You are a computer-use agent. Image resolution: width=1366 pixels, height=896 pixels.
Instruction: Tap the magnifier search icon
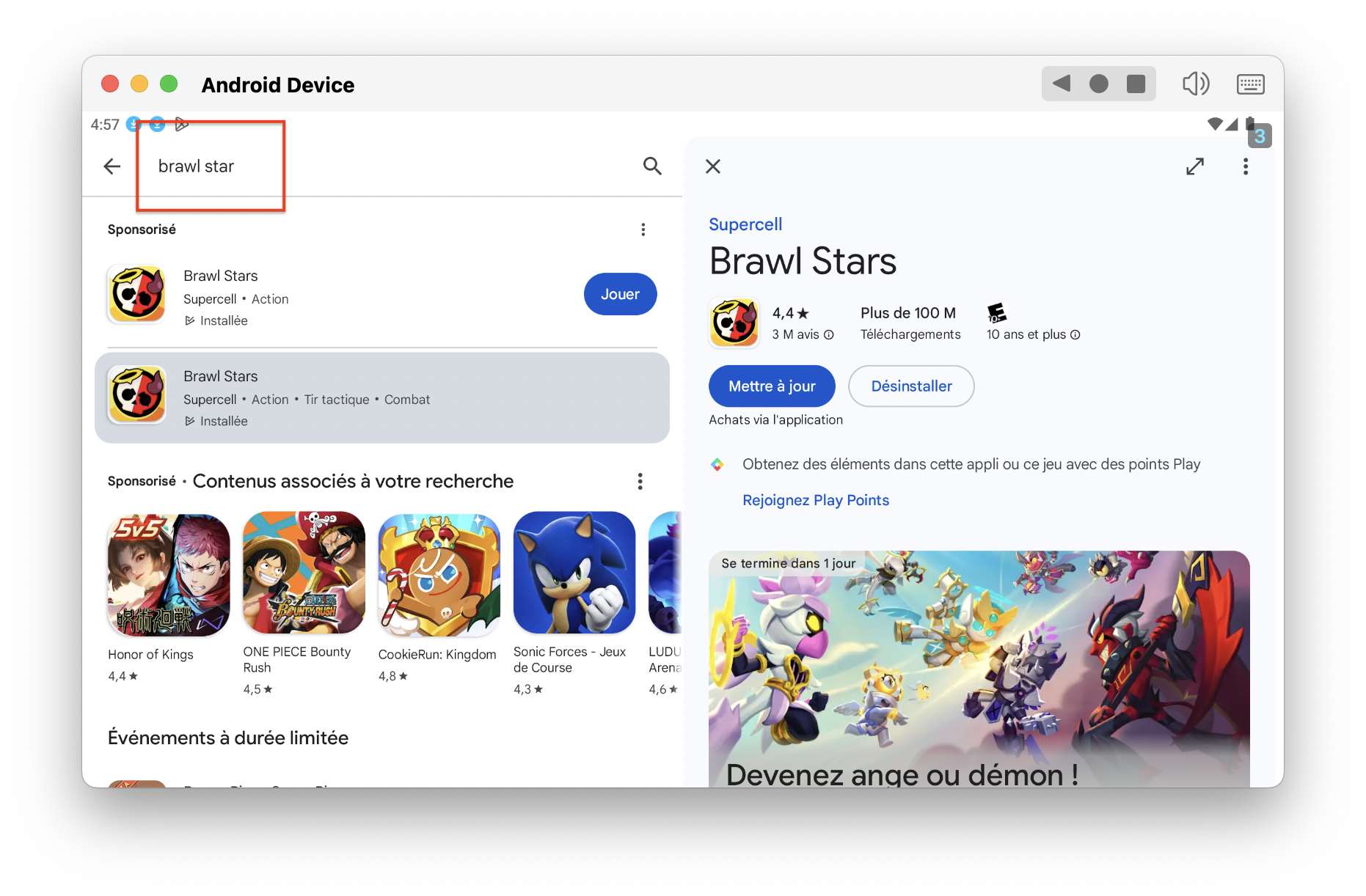point(652,166)
